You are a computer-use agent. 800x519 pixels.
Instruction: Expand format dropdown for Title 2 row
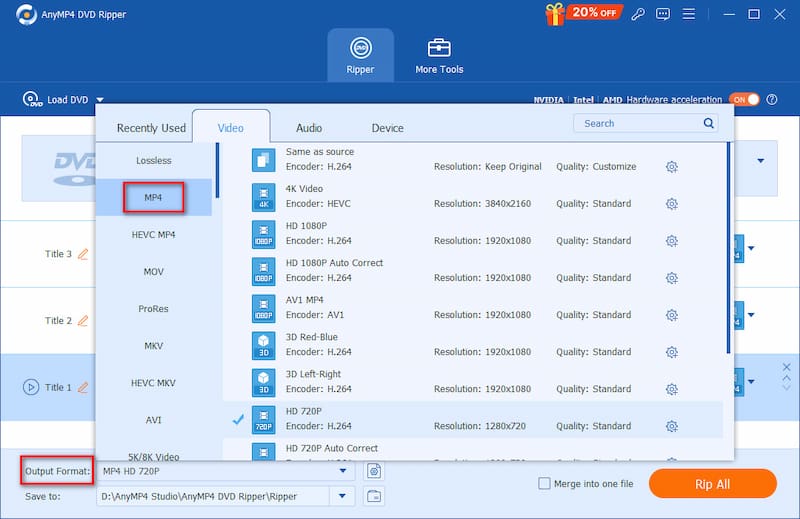click(x=751, y=315)
